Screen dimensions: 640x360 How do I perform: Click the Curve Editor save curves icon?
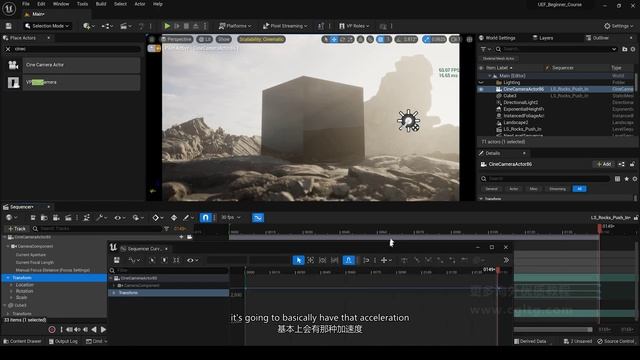coord(117,260)
